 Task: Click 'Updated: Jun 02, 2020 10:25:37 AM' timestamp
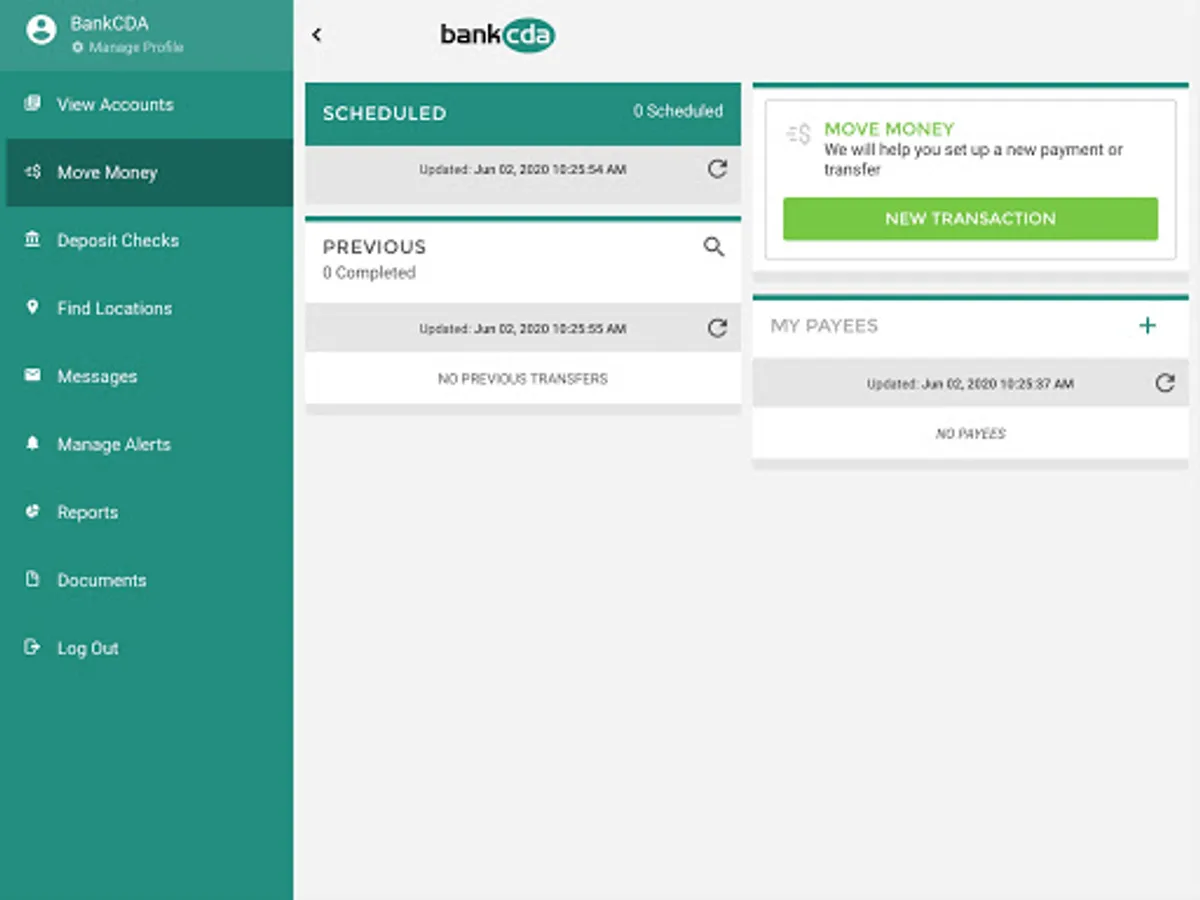tap(970, 384)
